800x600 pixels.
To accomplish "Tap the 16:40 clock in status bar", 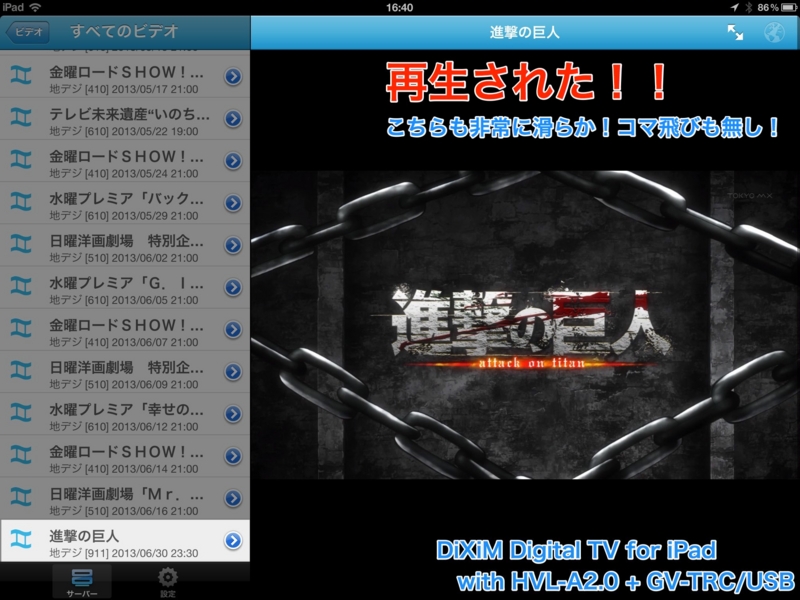I will [399, 7].
